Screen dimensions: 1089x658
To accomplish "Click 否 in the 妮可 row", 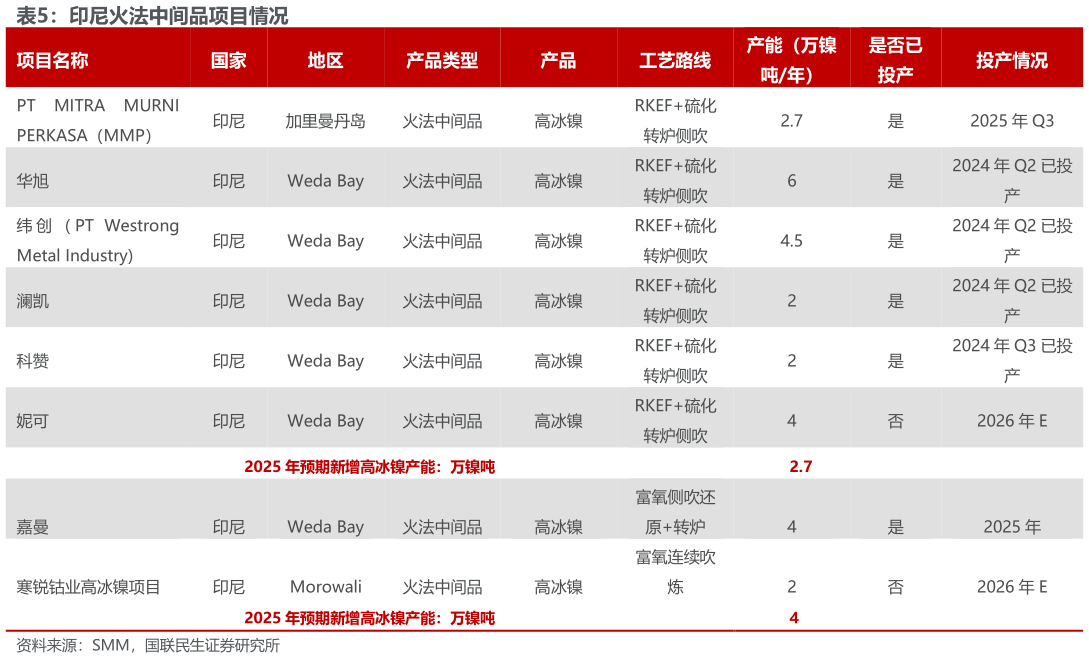I will pos(895,420).
